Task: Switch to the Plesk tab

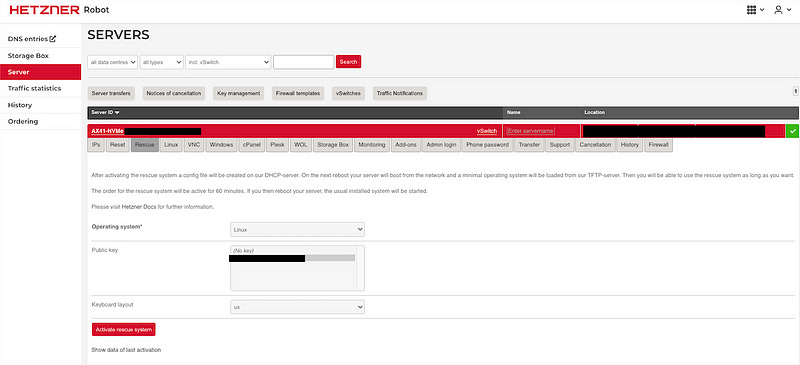Action: (x=278, y=145)
